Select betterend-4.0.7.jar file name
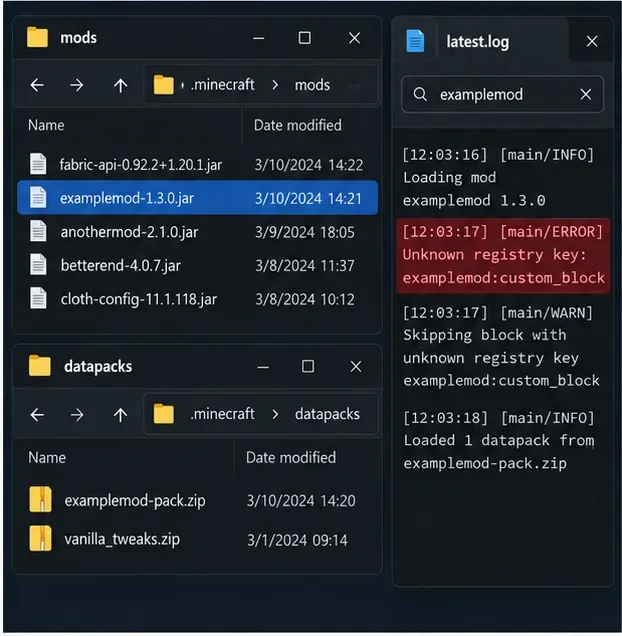Viewport: 622px width, 636px height. point(121,266)
